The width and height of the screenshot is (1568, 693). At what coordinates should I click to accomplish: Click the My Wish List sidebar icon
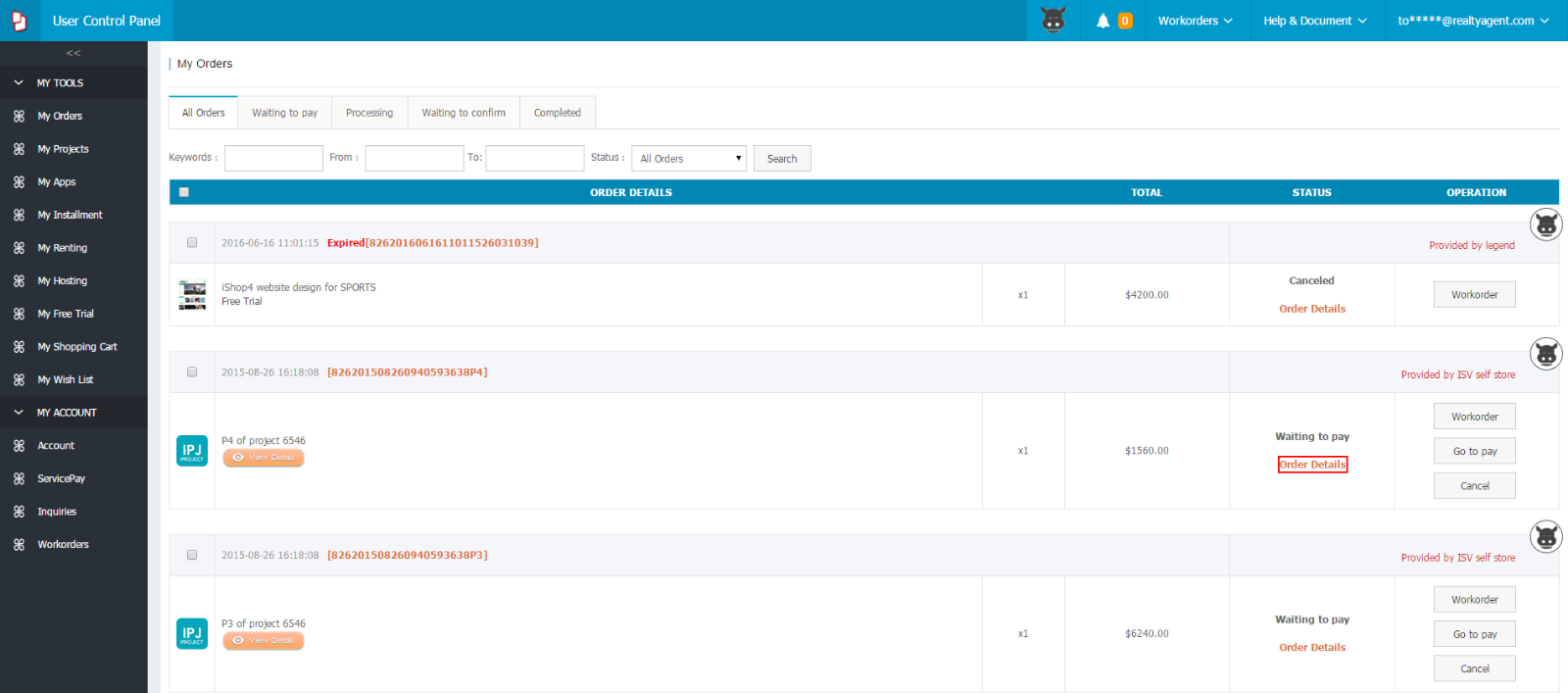tap(19, 380)
